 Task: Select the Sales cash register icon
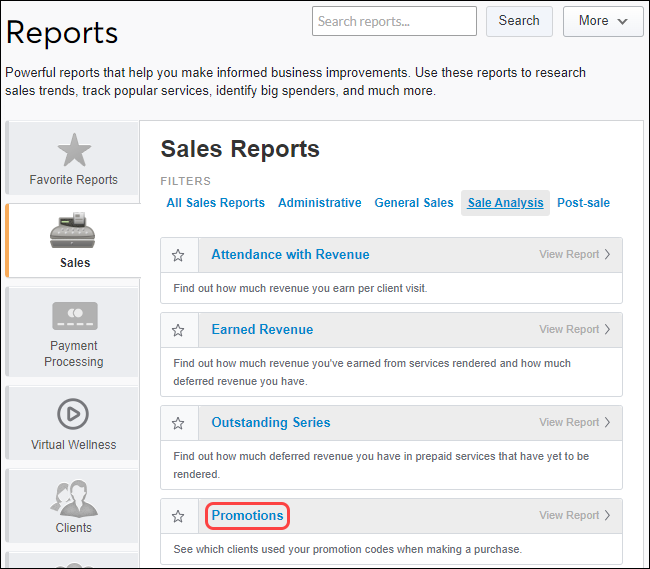click(x=74, y=231)
